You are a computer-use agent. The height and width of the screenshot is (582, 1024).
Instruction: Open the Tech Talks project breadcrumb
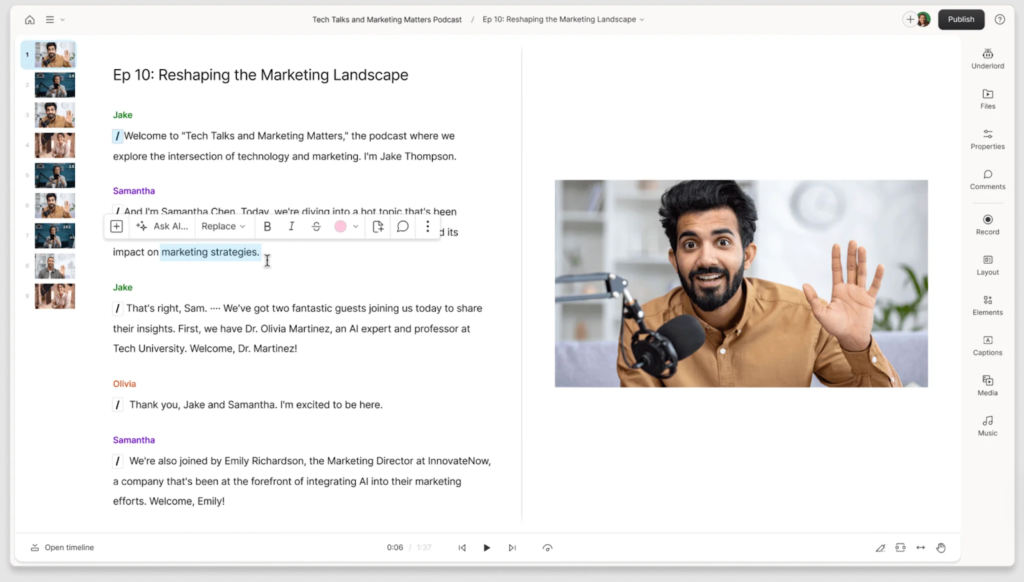point(387,20)
